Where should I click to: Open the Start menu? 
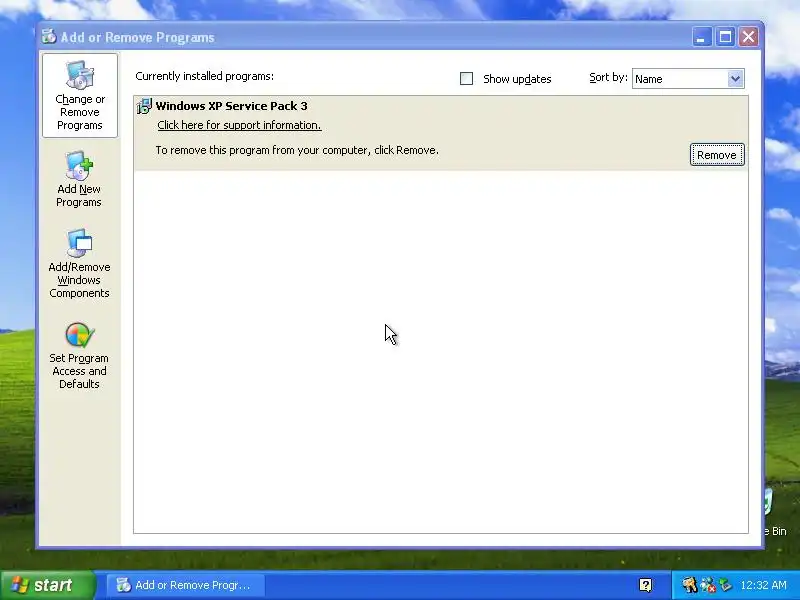(48, 585)
